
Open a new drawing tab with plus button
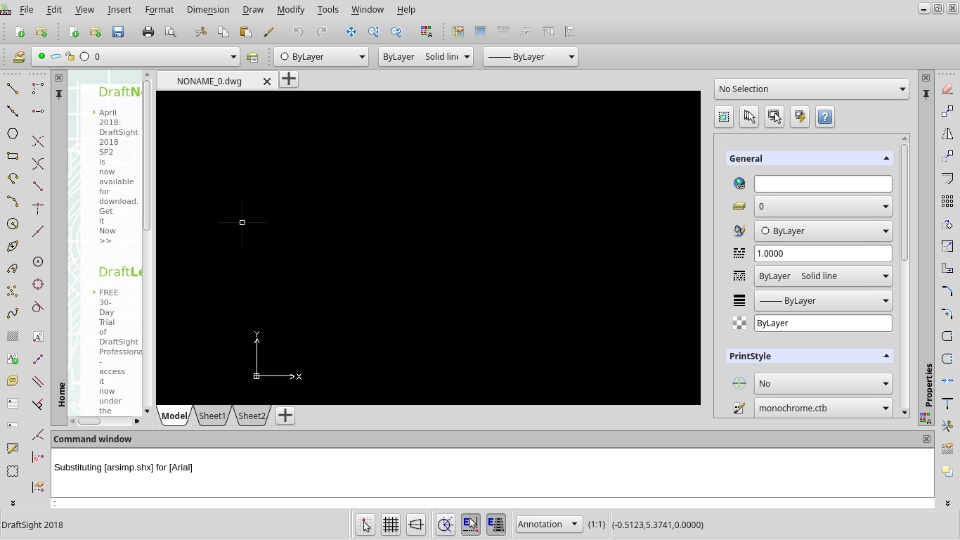coord(289,79)
